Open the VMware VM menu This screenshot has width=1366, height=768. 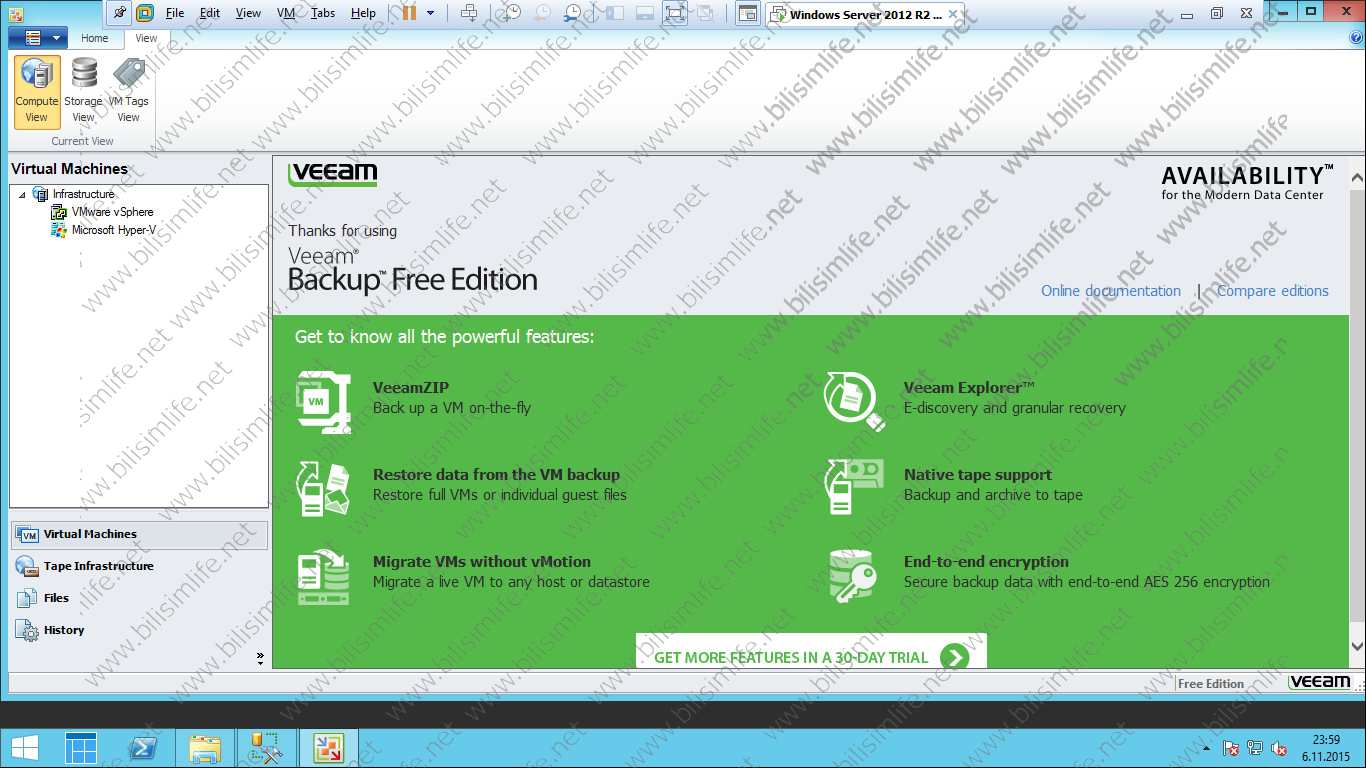286,13
